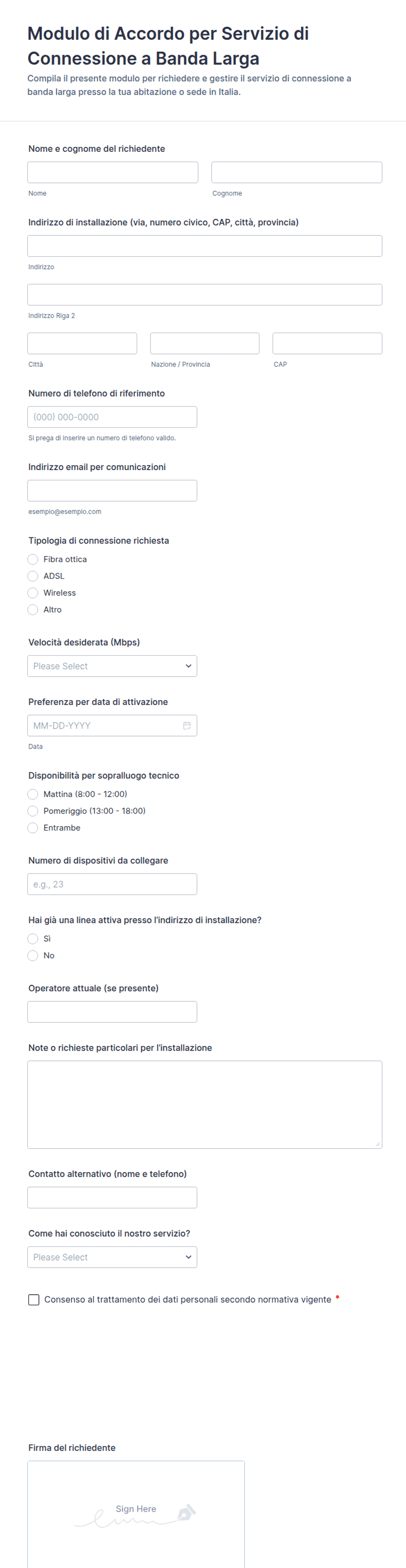Viewport: 406px width, 1568px height.
Task: Select Mattina (8:00 - 12:00) availability
Action: [x=33, y=794]
